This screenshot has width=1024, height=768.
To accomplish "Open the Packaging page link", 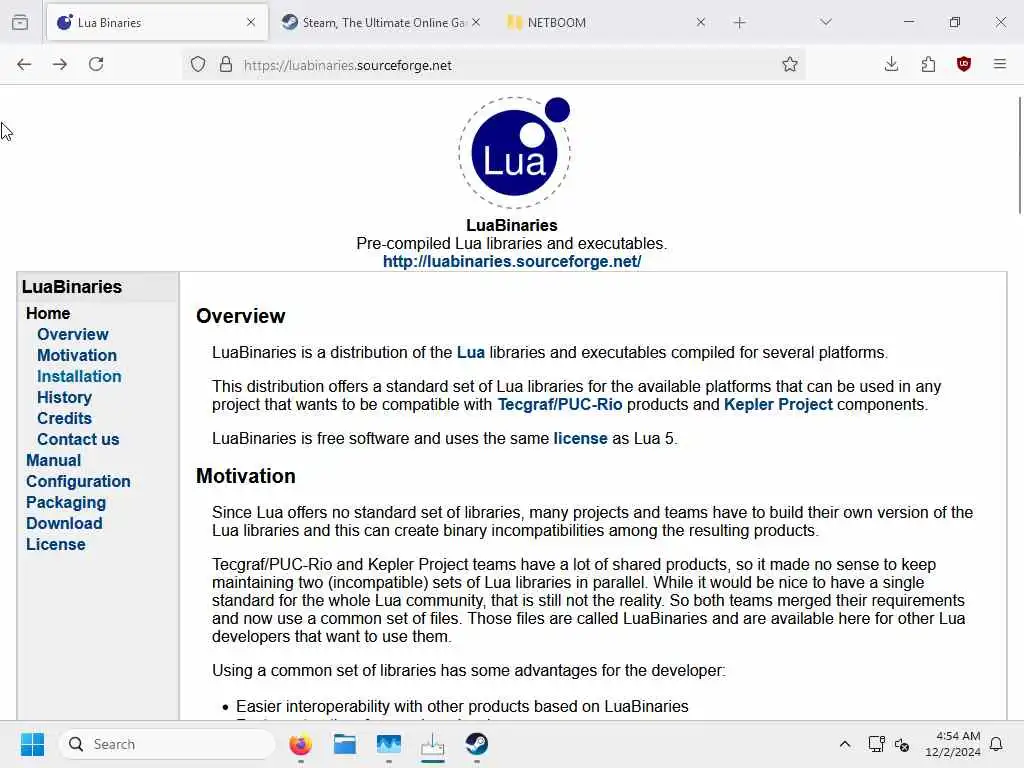I will click(66, 502).
